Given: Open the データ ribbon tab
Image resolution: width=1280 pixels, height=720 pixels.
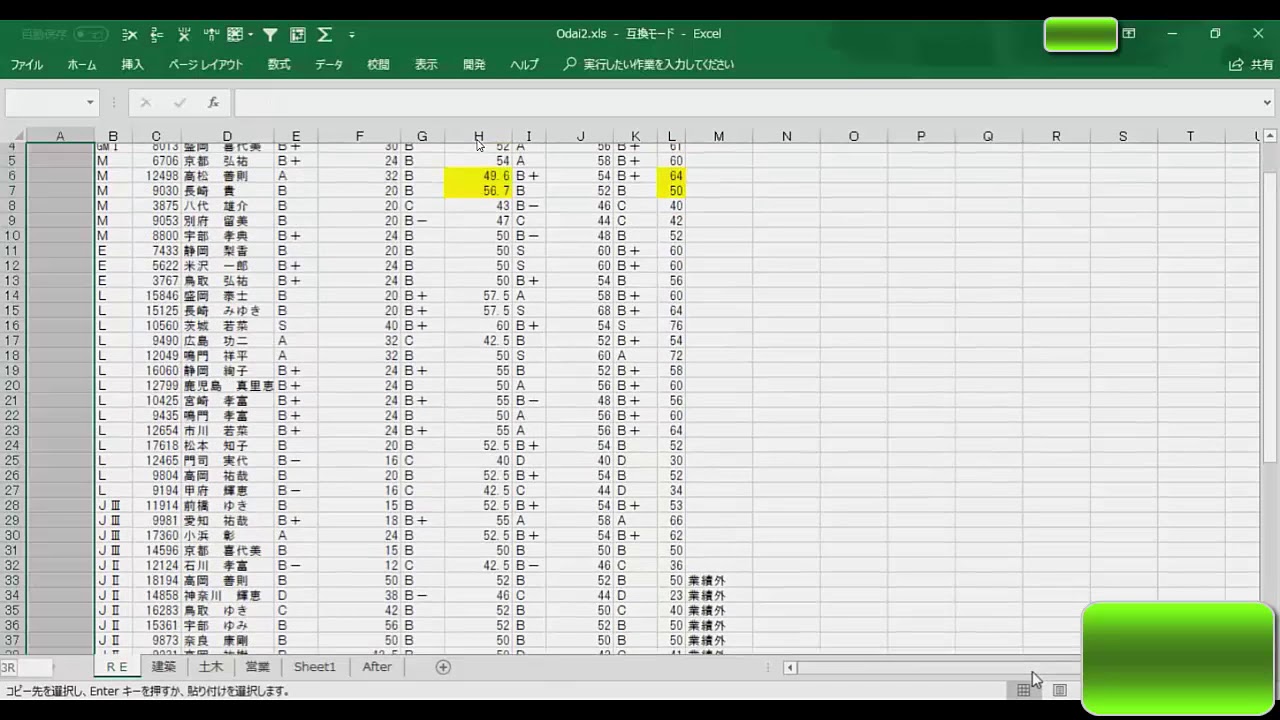Looking at the screenshot, I should click(329, 64).
